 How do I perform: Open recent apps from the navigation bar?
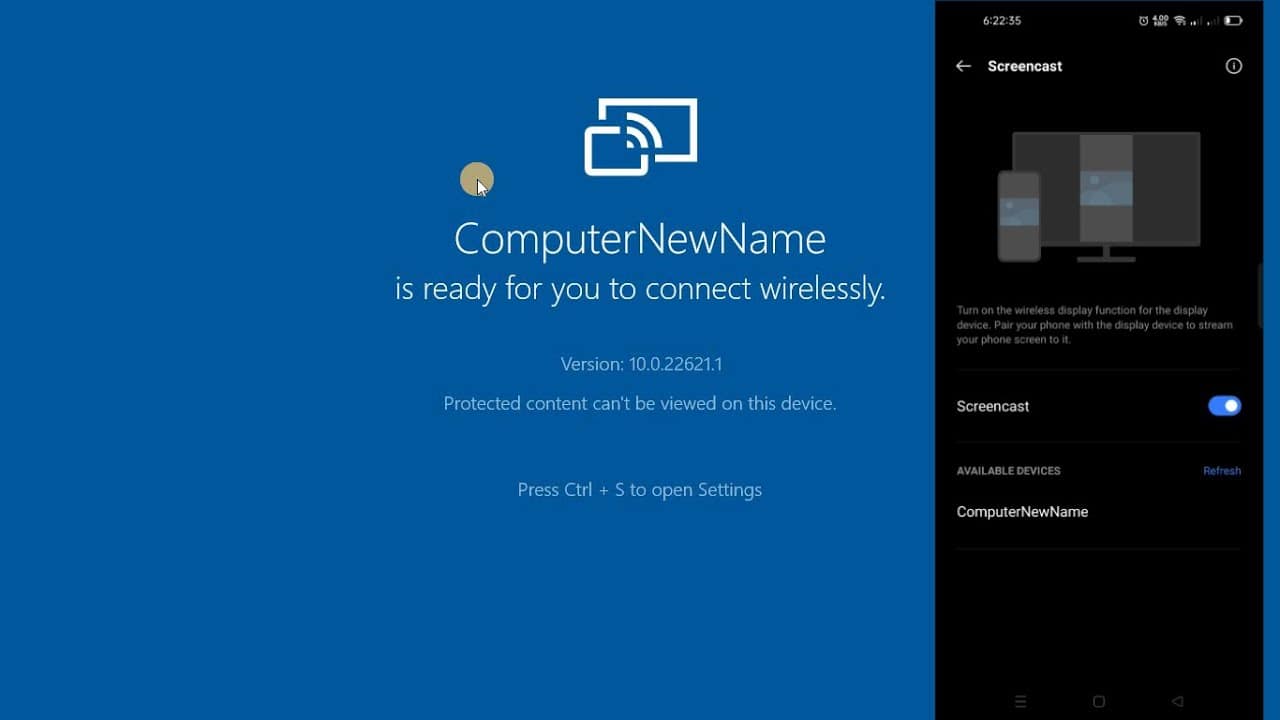coord(1020,701)
